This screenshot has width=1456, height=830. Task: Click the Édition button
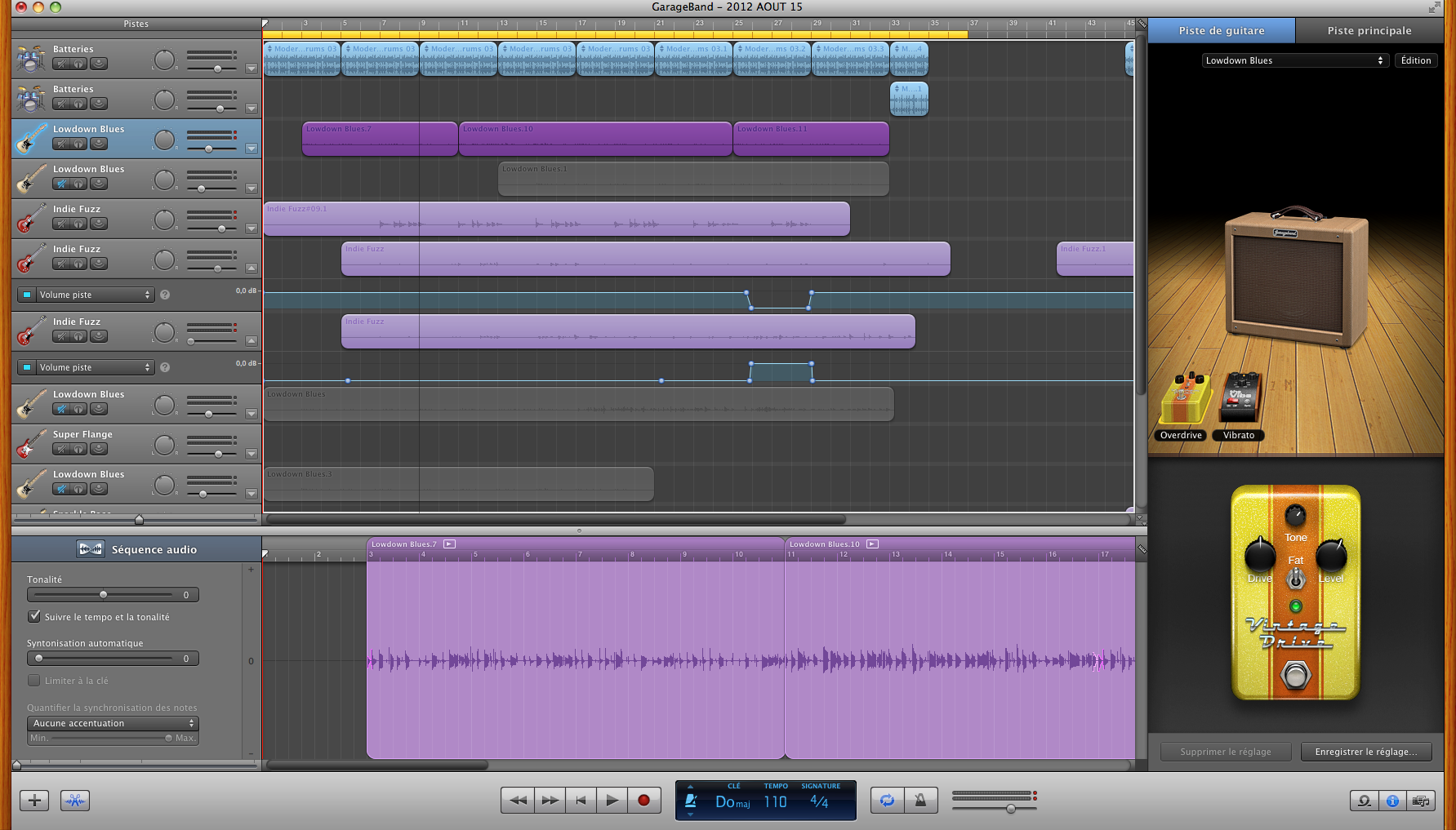pyautogui.click(x=1415, y=60)
